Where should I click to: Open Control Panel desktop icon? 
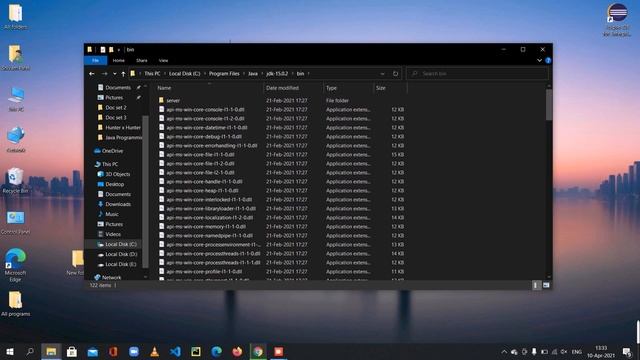(x=16, y=223)
